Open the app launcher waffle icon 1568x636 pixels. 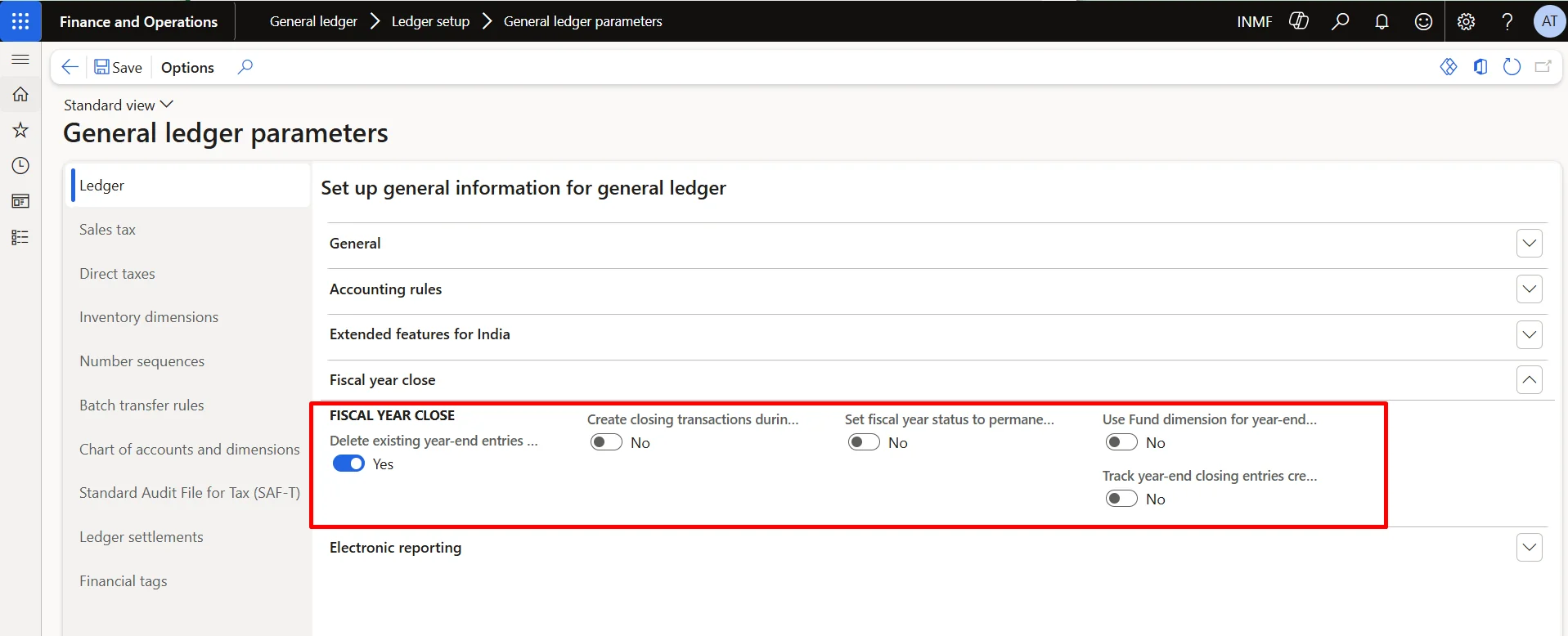[x=20, y=21]
